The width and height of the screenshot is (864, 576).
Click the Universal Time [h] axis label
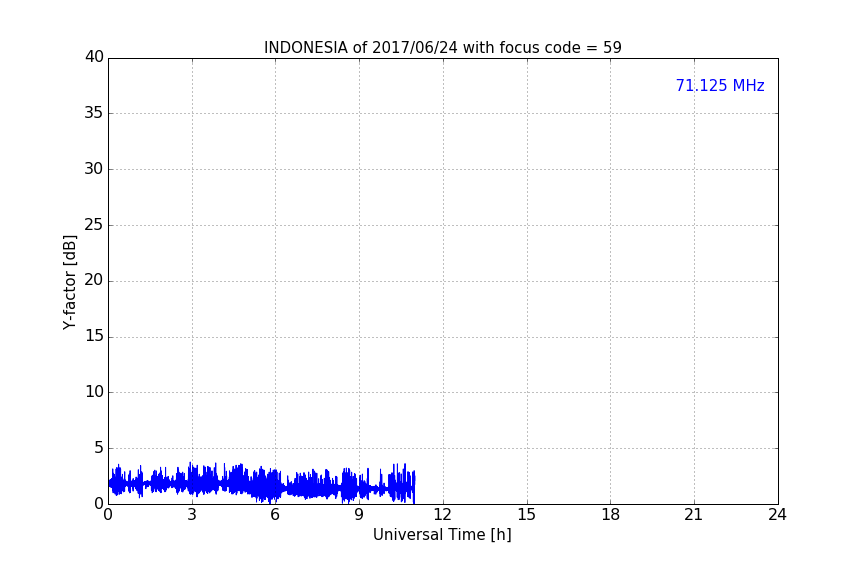point(442,535)
